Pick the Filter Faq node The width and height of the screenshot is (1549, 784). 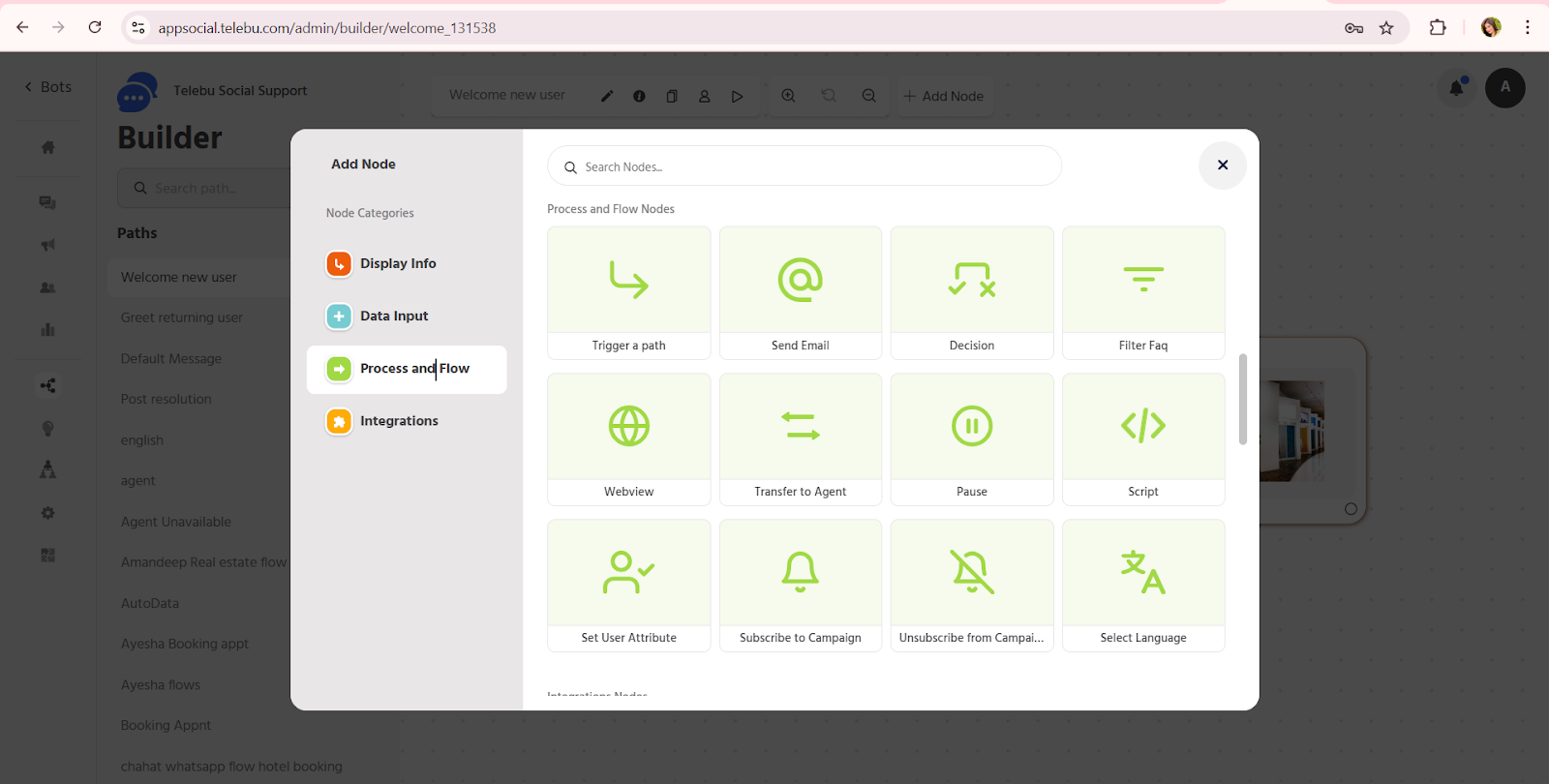click(1142, 292)
